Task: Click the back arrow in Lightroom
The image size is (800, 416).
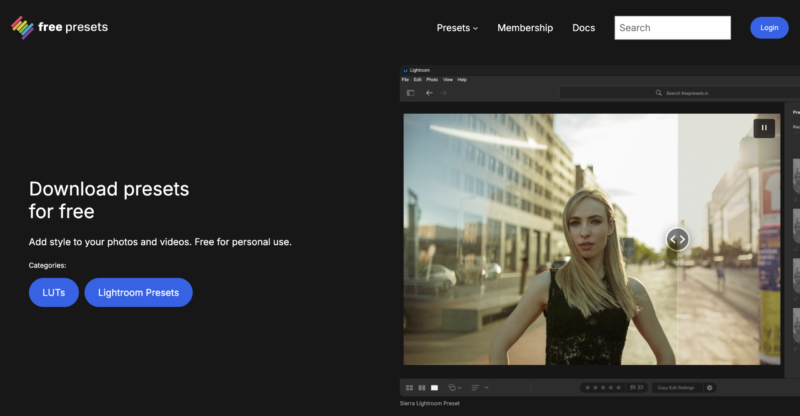Action: point(429,93)
